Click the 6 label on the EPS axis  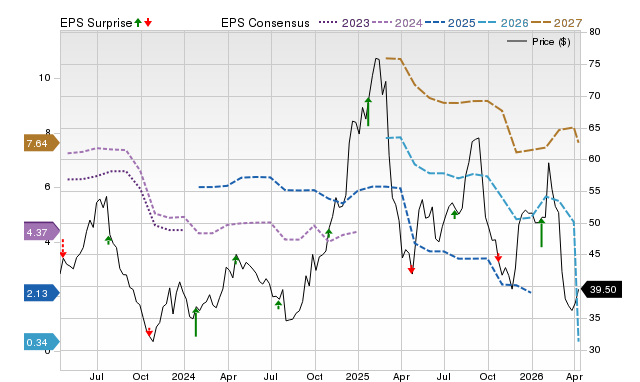click(x=47, y=187)
